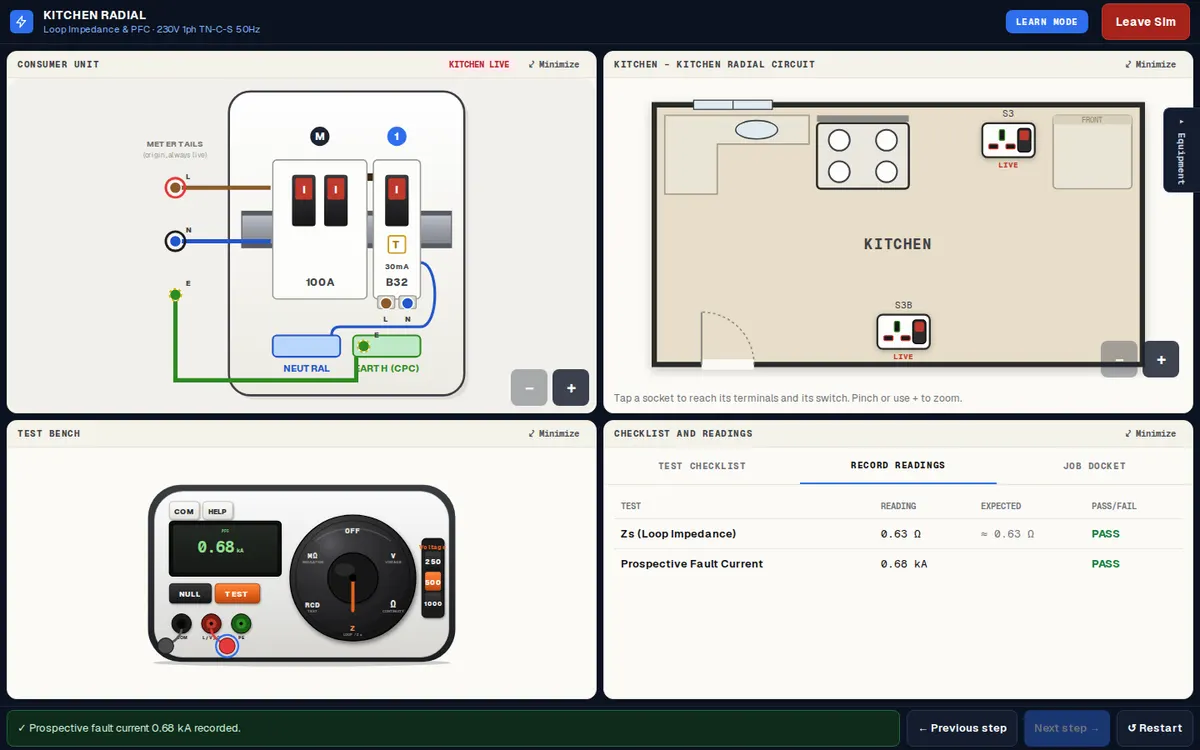1200x750 pixels.
Task: Select the M main switch badge
Action: 320,136
